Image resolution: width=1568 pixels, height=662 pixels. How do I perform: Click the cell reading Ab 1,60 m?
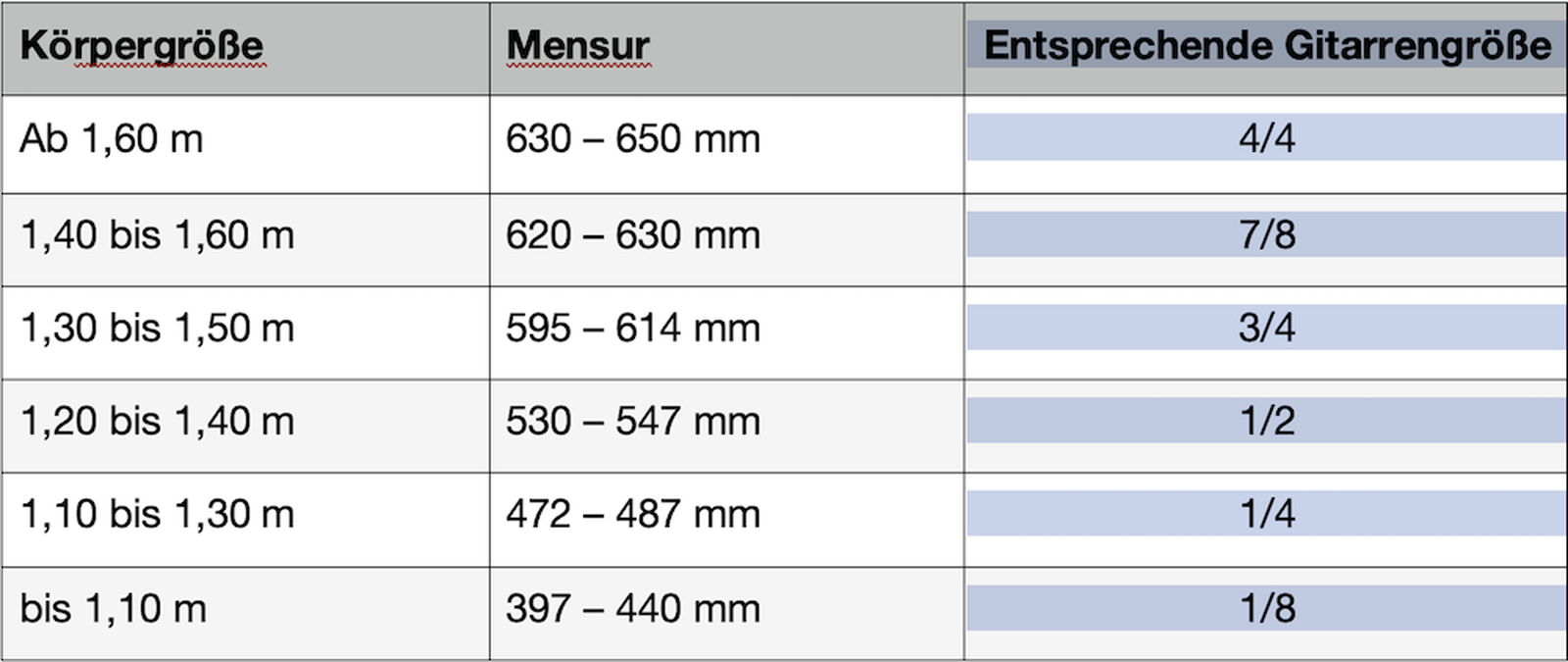coord(112,139)
